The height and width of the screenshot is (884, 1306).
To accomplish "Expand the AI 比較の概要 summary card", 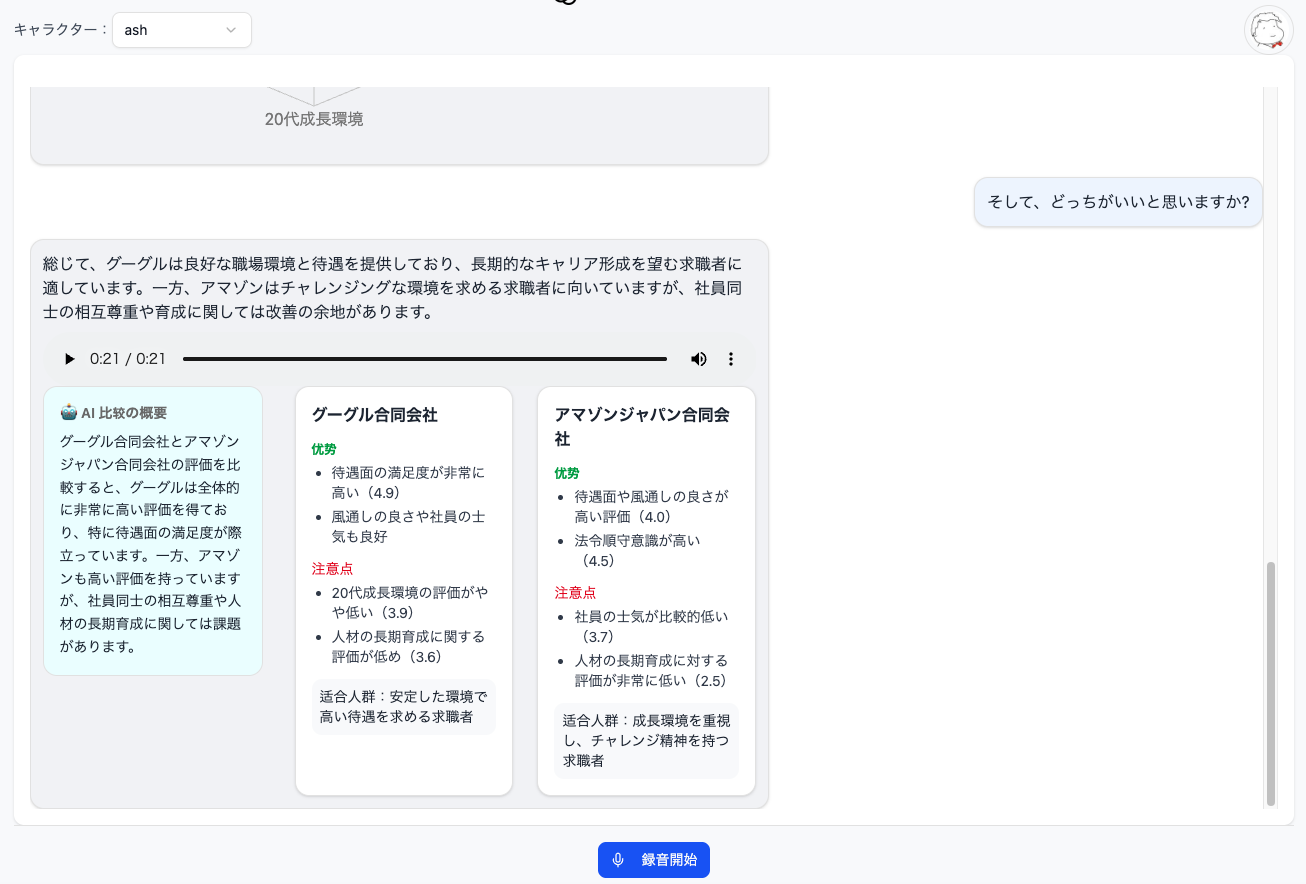I will point(152,529).
